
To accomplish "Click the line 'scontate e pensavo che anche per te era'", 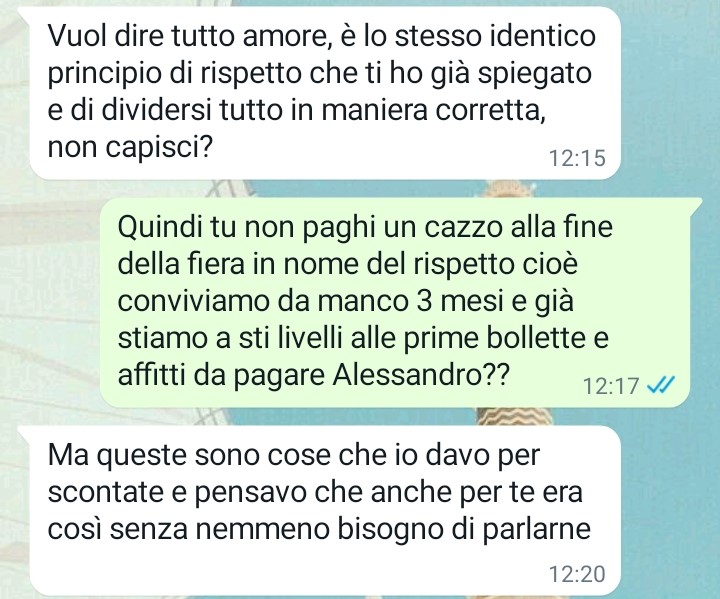I will [x=315, y=492].
